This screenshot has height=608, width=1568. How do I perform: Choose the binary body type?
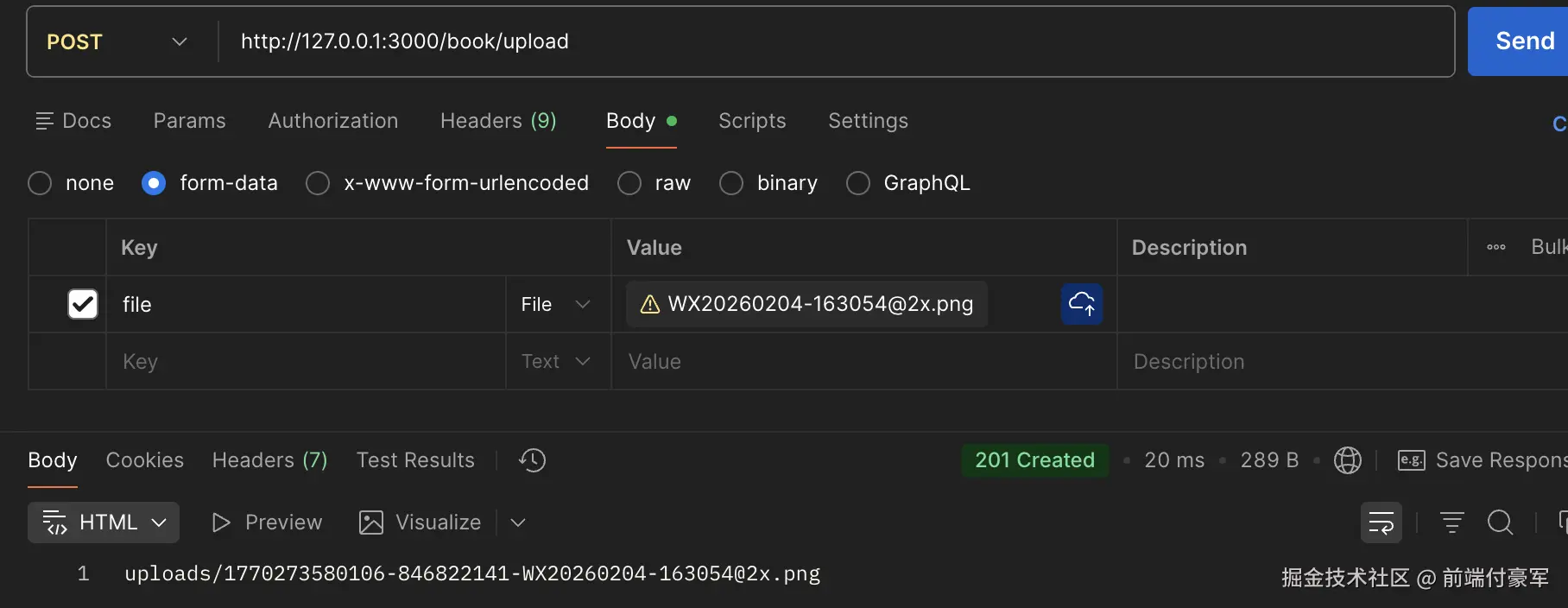[731, 183]
